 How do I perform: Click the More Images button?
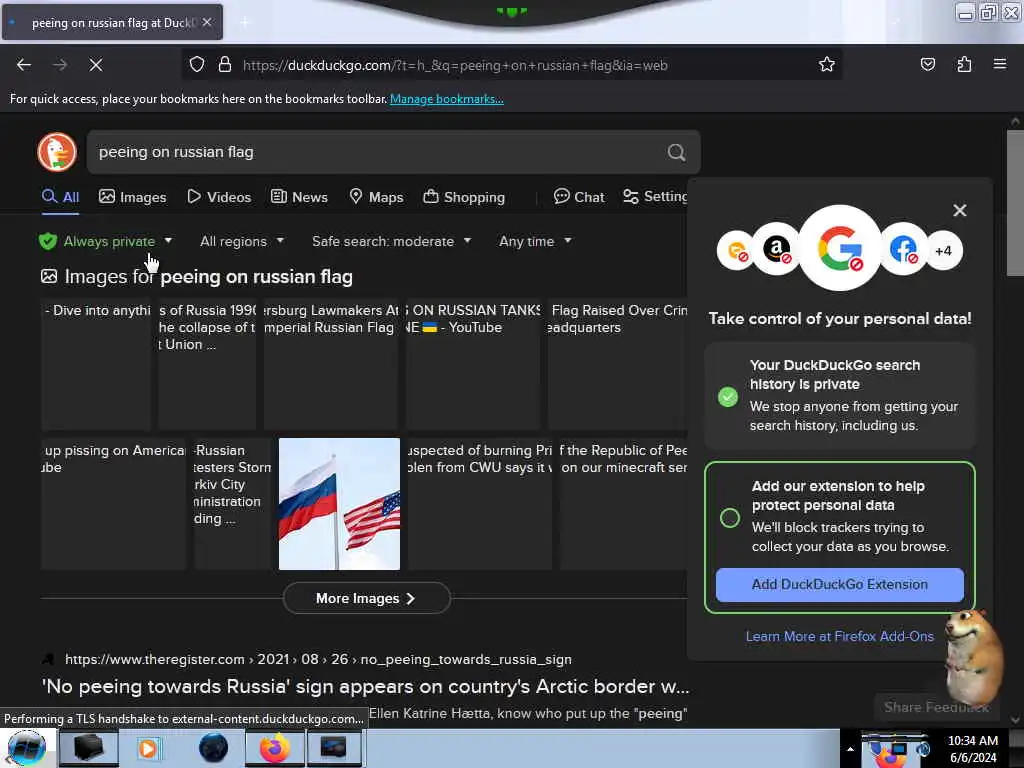pyautogui.click(x=366, y=598)
